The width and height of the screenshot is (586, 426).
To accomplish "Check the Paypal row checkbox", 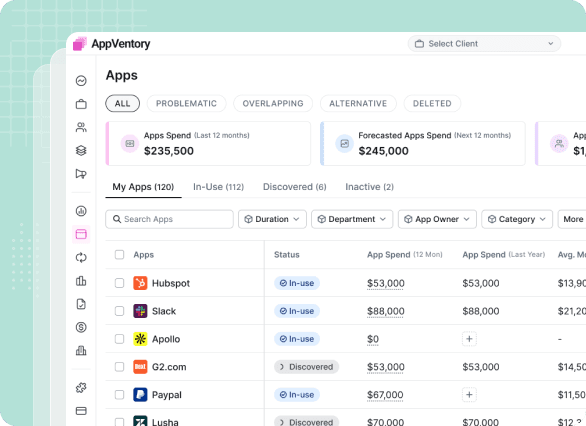I will [119, 395].
